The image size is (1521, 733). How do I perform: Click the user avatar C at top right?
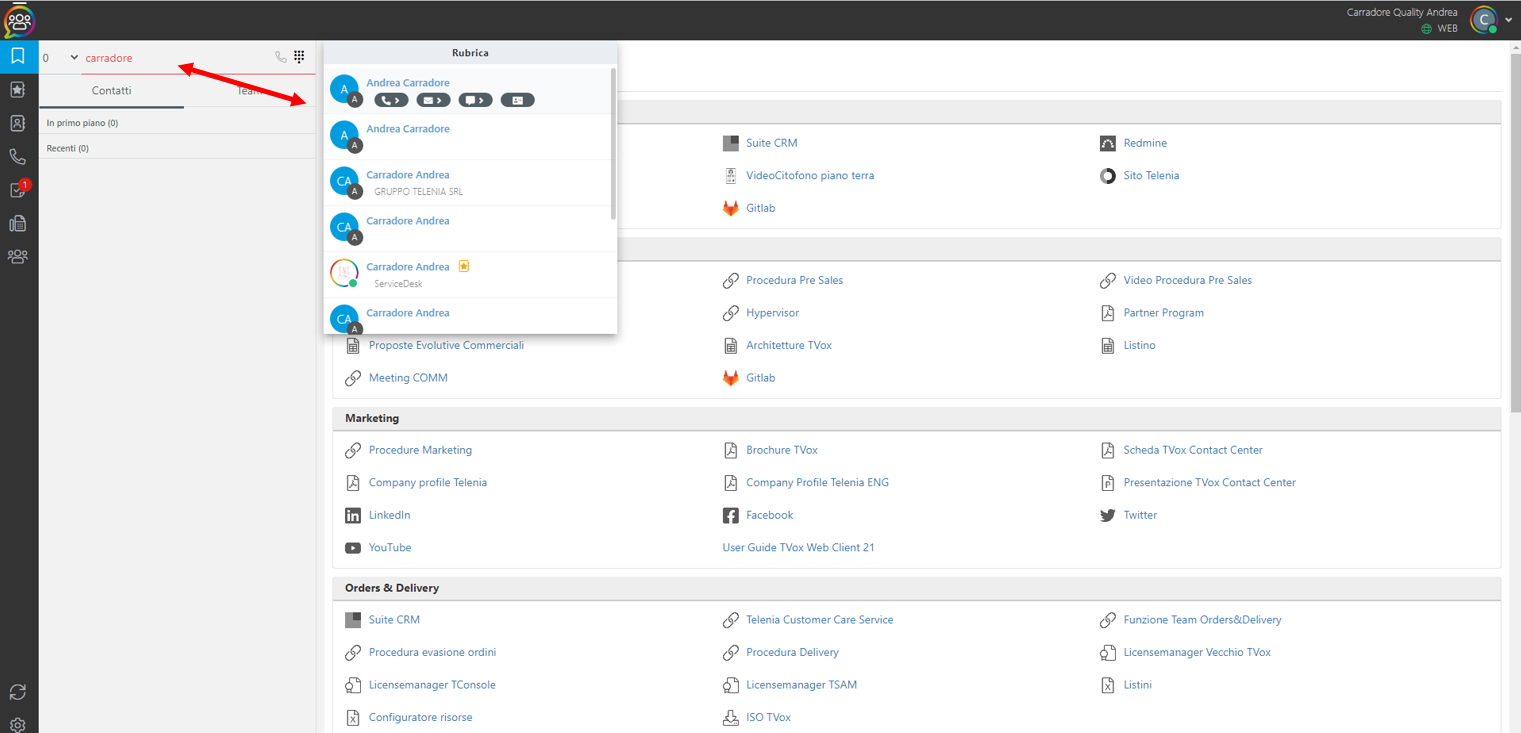[x=1484, y=19]
